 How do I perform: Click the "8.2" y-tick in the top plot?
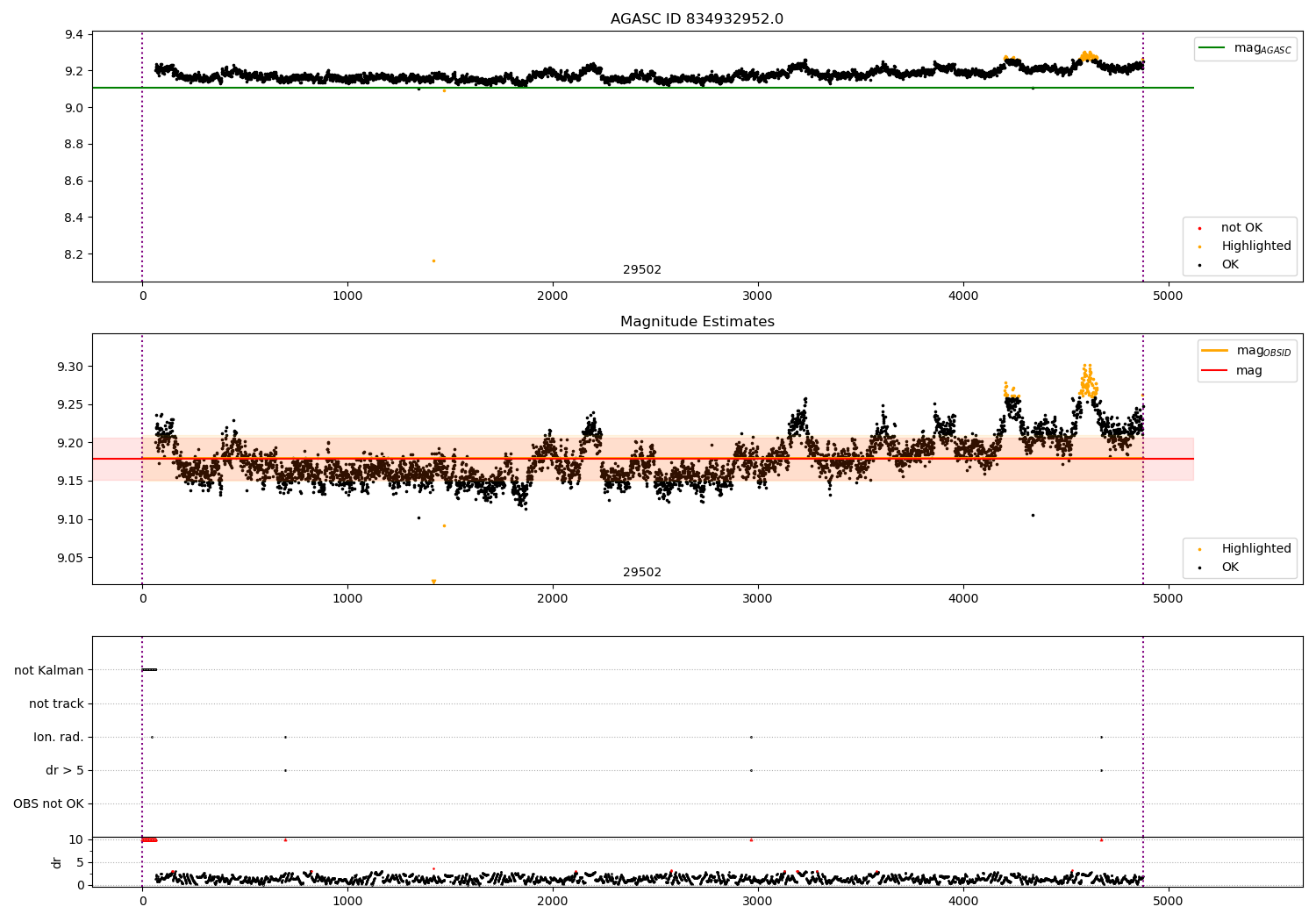click(75, 255)
